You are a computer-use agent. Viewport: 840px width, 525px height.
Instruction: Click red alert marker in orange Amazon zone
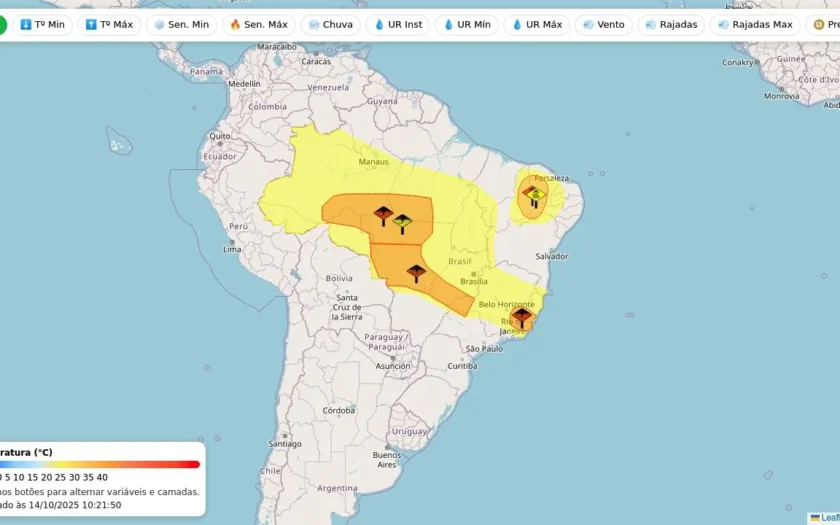point(383,216)
